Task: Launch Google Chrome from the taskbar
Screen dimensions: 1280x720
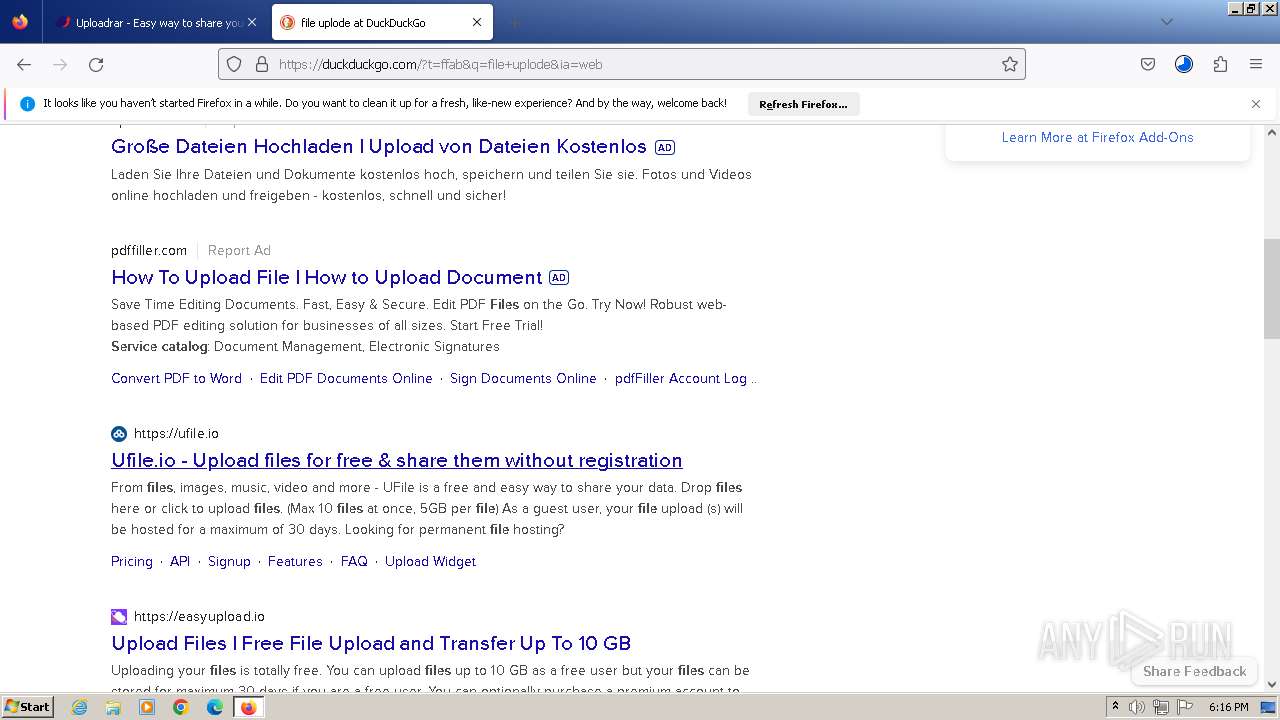Action: 181,707
